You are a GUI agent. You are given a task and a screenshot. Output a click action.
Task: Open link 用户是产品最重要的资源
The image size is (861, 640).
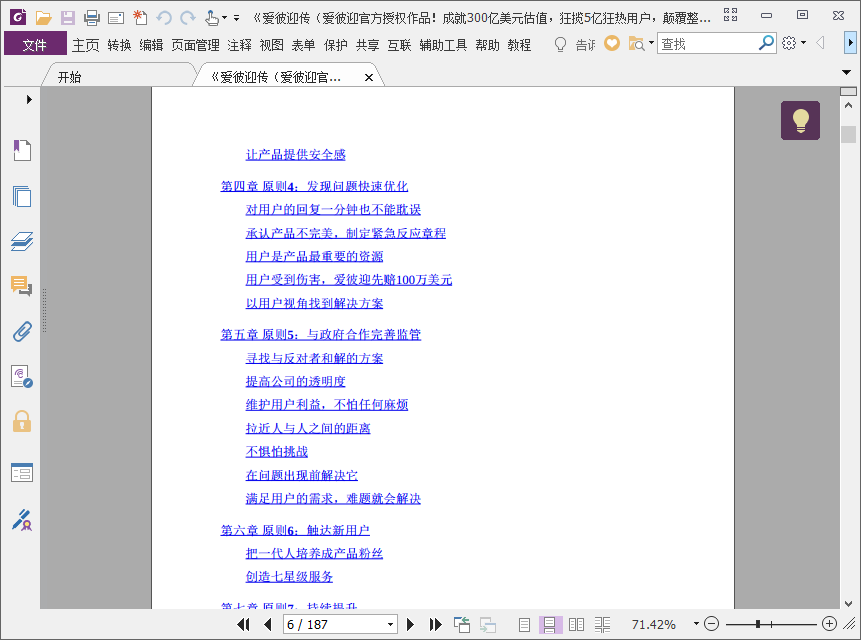coord(314,256)
